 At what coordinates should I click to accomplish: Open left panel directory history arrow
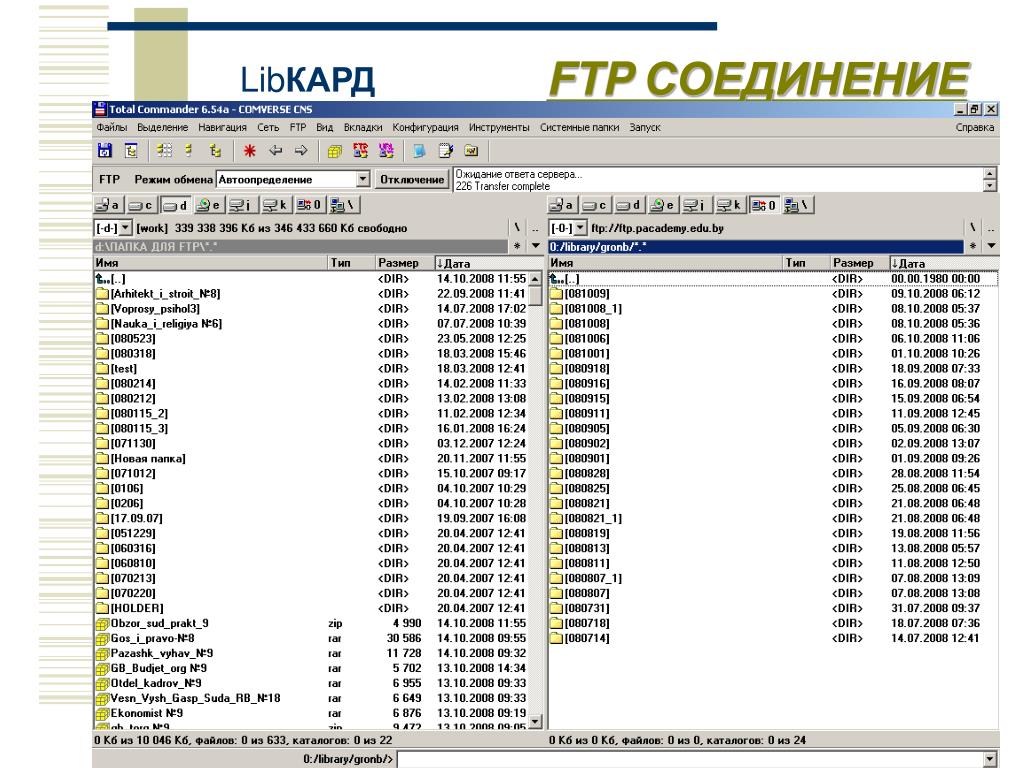pos(536,246)
